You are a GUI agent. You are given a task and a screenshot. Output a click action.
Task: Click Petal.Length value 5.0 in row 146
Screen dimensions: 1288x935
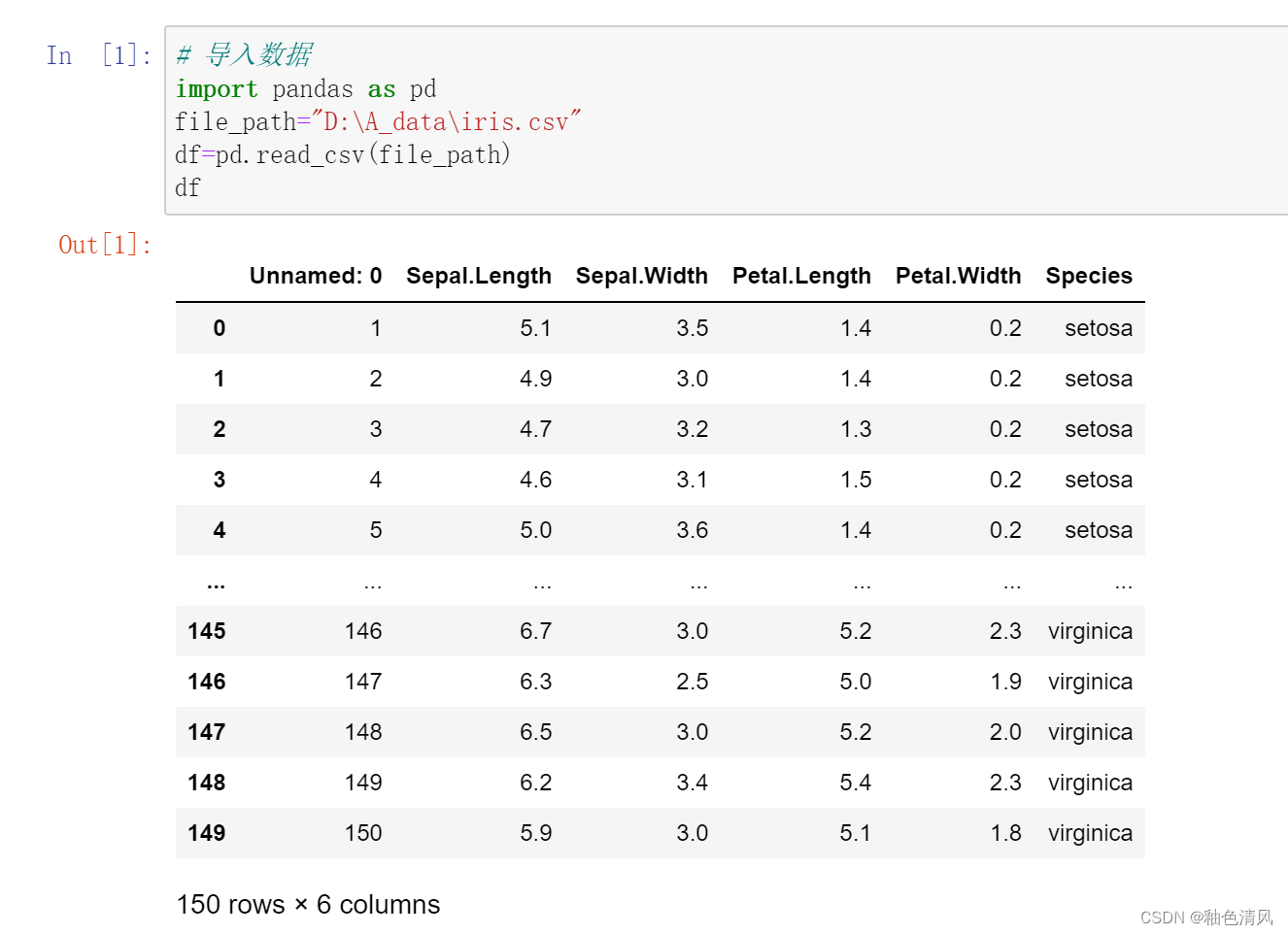(x=856, y=682)
